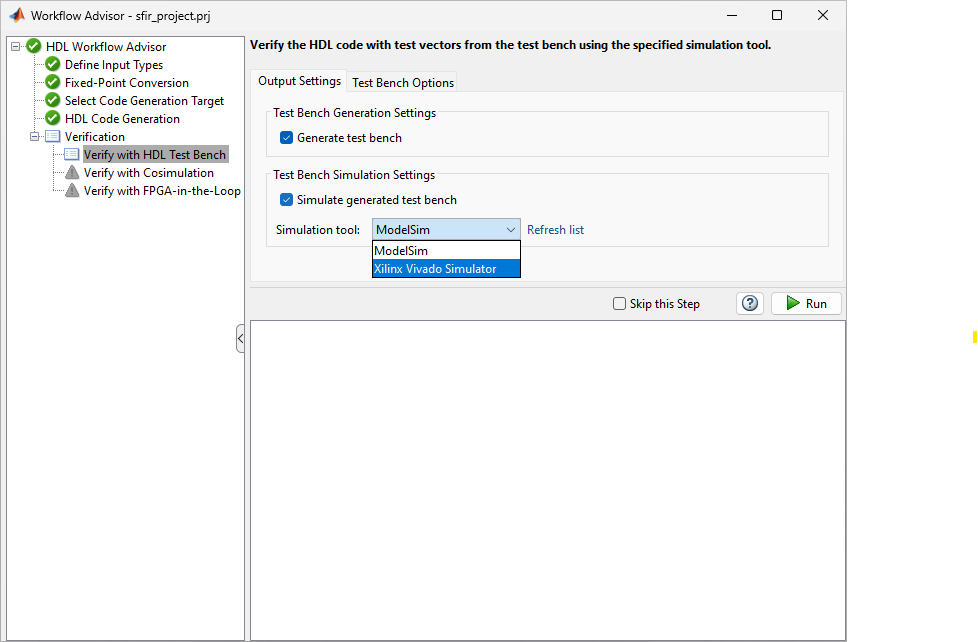Select Select Code Generation Target step

[144, 101]
